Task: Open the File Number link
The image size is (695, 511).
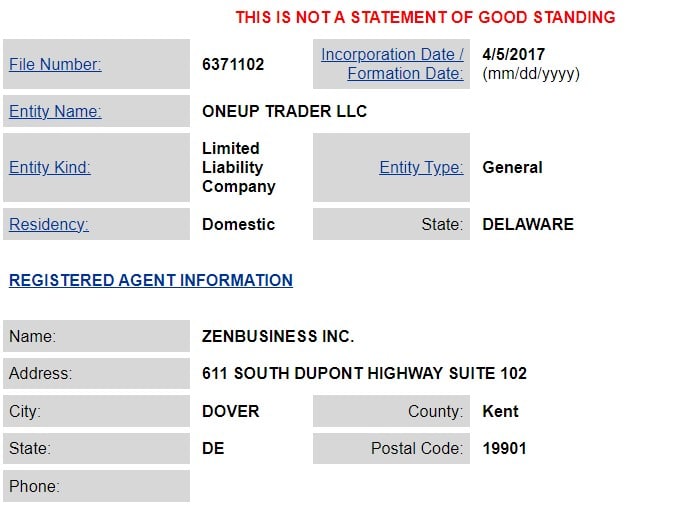Action: point(55,65)
